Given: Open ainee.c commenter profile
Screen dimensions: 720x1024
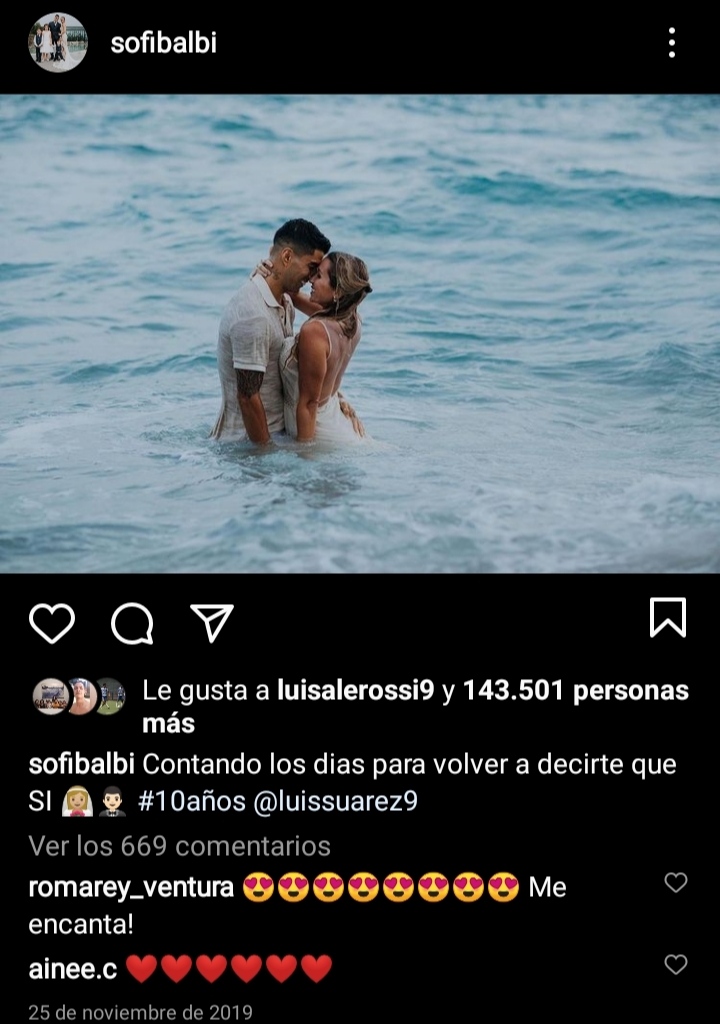Looking at the screenshot, I should 73,969.
